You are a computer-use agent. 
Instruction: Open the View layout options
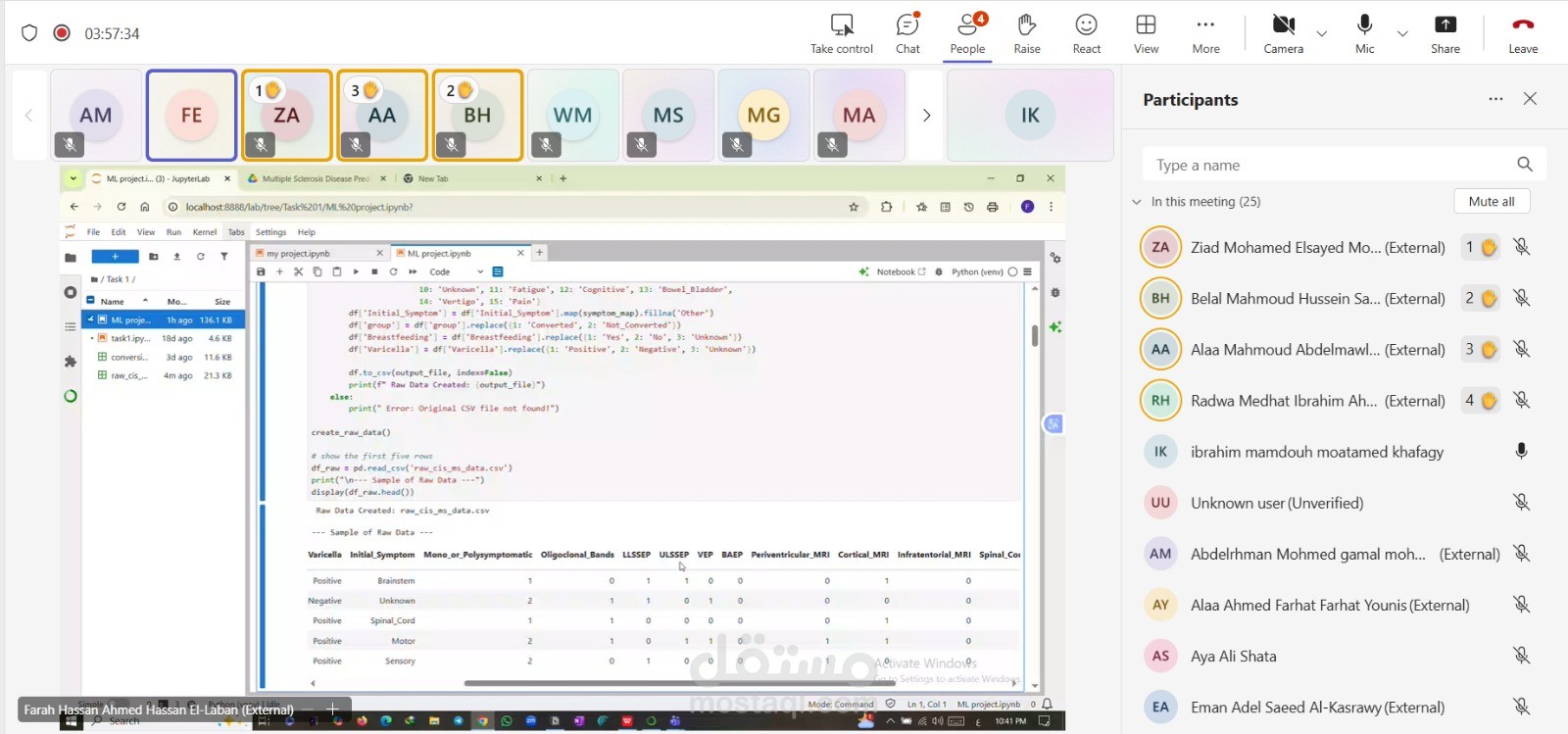[x=1146, y=33]
